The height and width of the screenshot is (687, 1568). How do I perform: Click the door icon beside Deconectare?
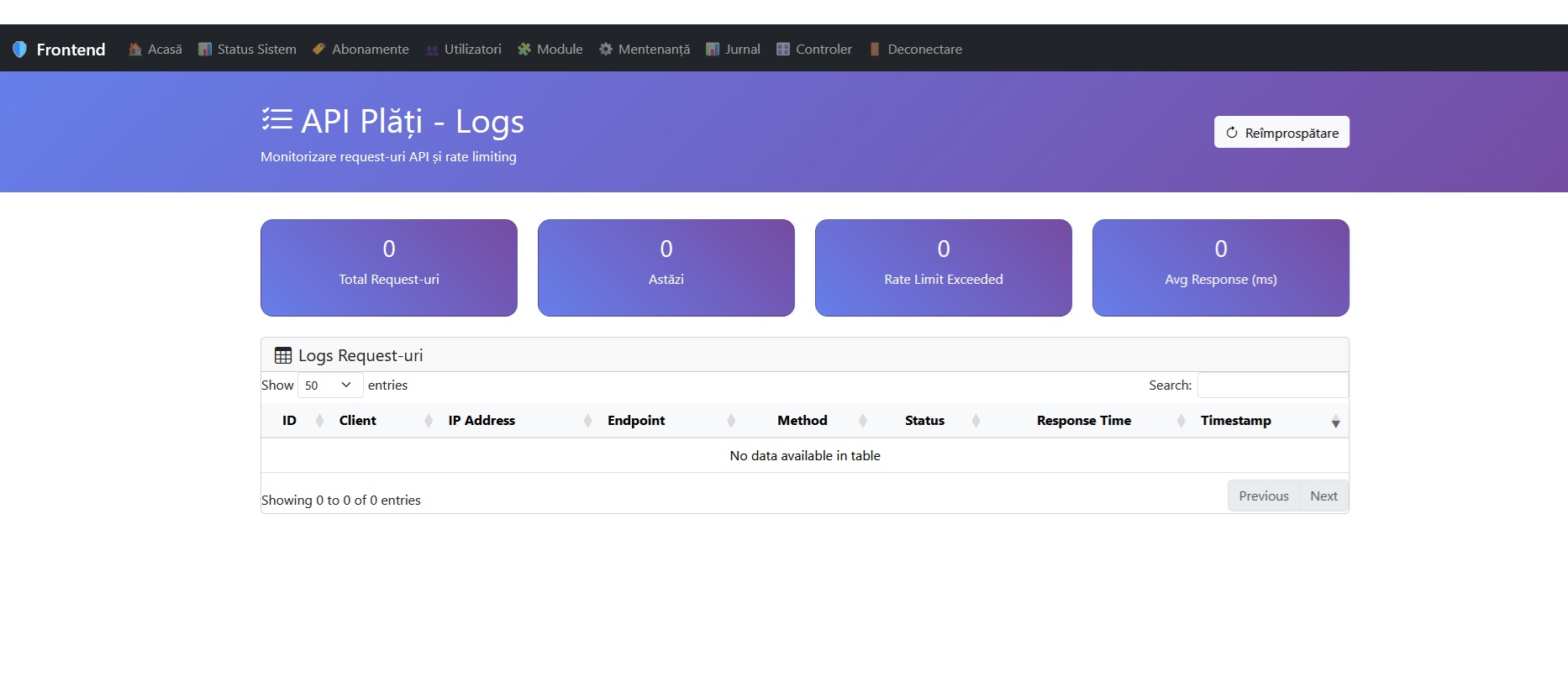coord(875,50)
